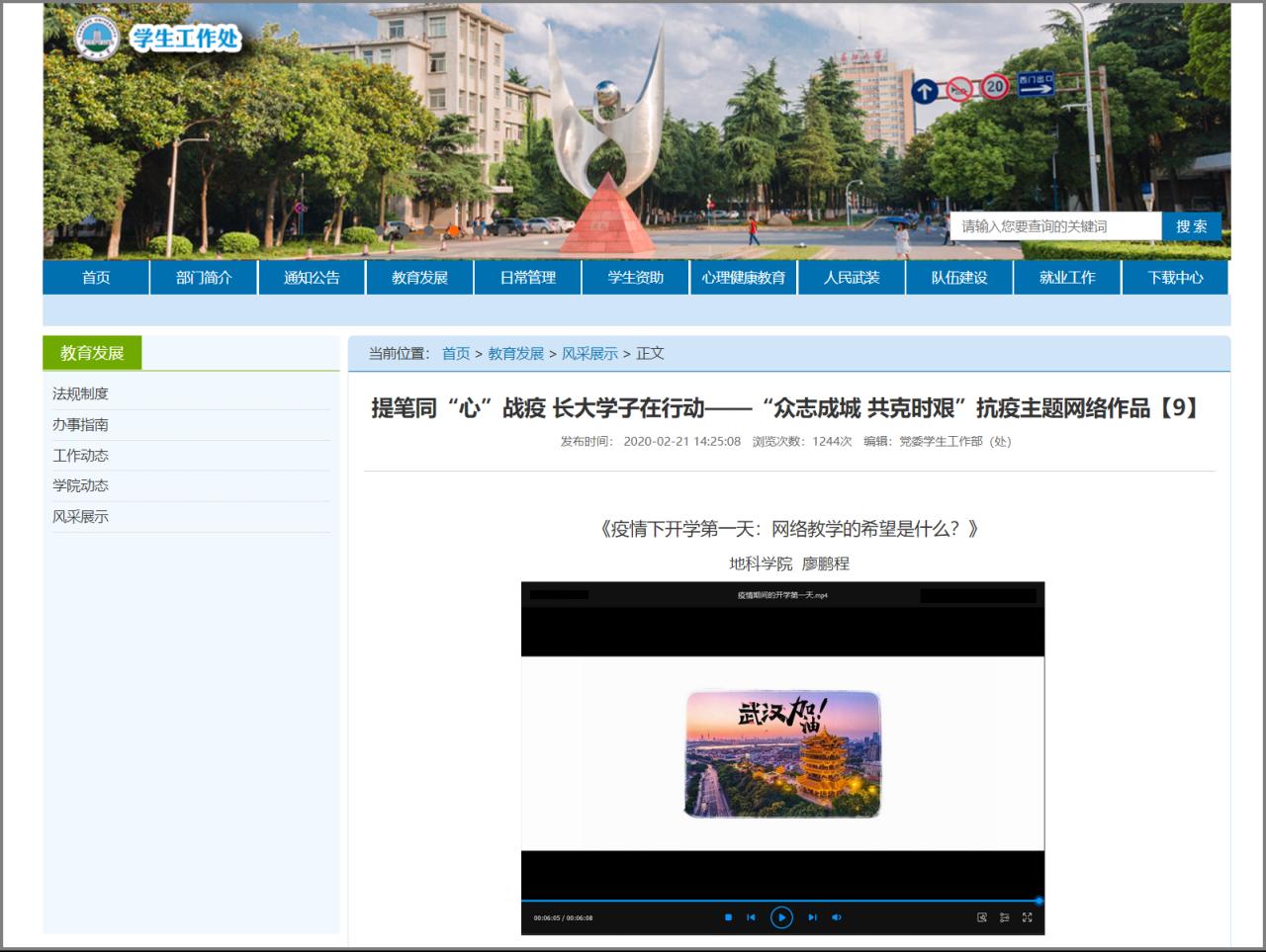Select 学院动态 in the sidebar
Image resolution: width=1266 pixels, height=952 pixels.
pyautogui.click(x=81, y=485)
